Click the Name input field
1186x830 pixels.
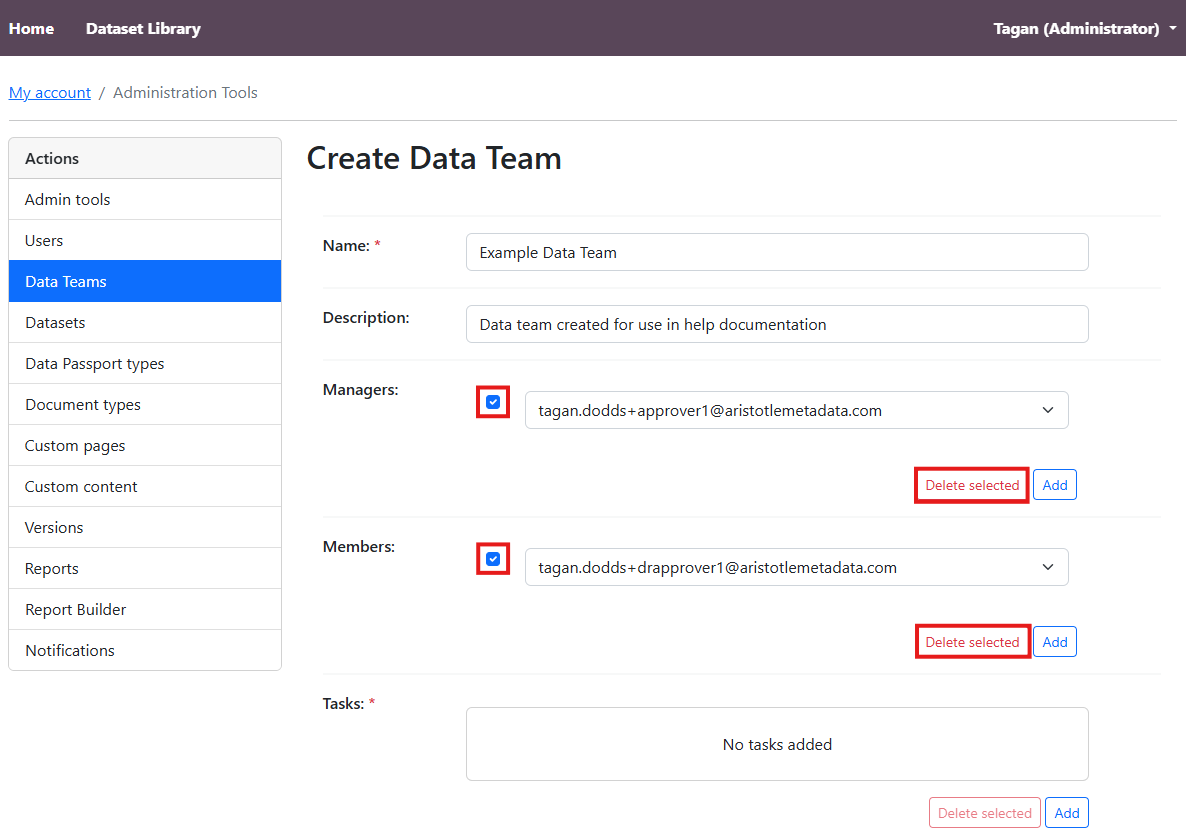point(776,252)
